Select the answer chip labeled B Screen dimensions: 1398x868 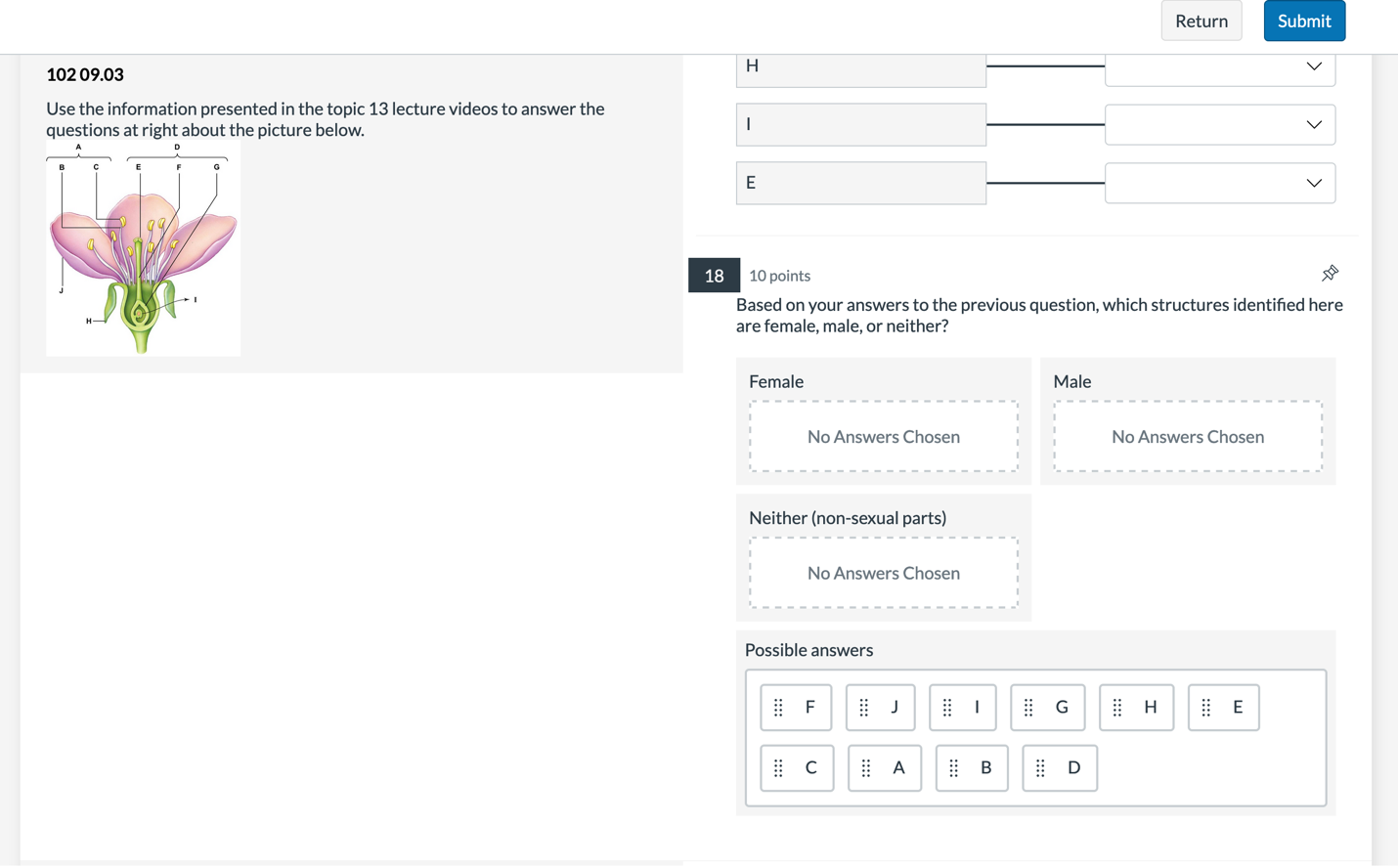coord(972,768)
